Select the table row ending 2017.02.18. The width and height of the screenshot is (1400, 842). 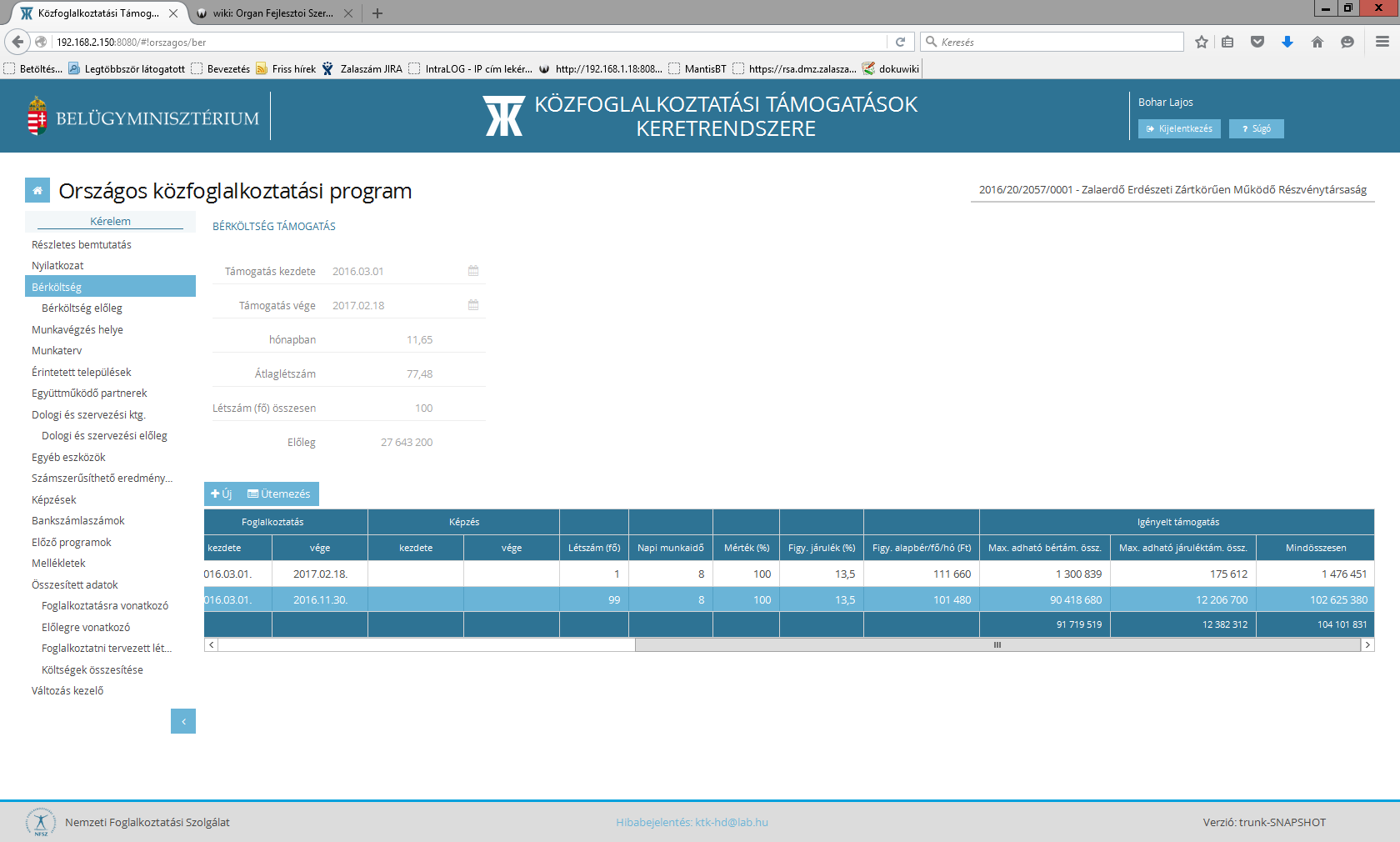coord(789,574)
